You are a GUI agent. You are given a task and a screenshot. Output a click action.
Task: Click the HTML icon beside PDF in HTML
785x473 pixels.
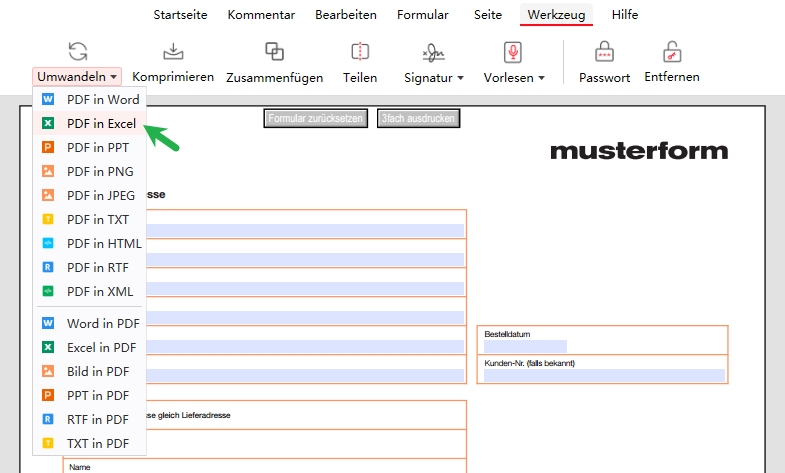(48, 243)
